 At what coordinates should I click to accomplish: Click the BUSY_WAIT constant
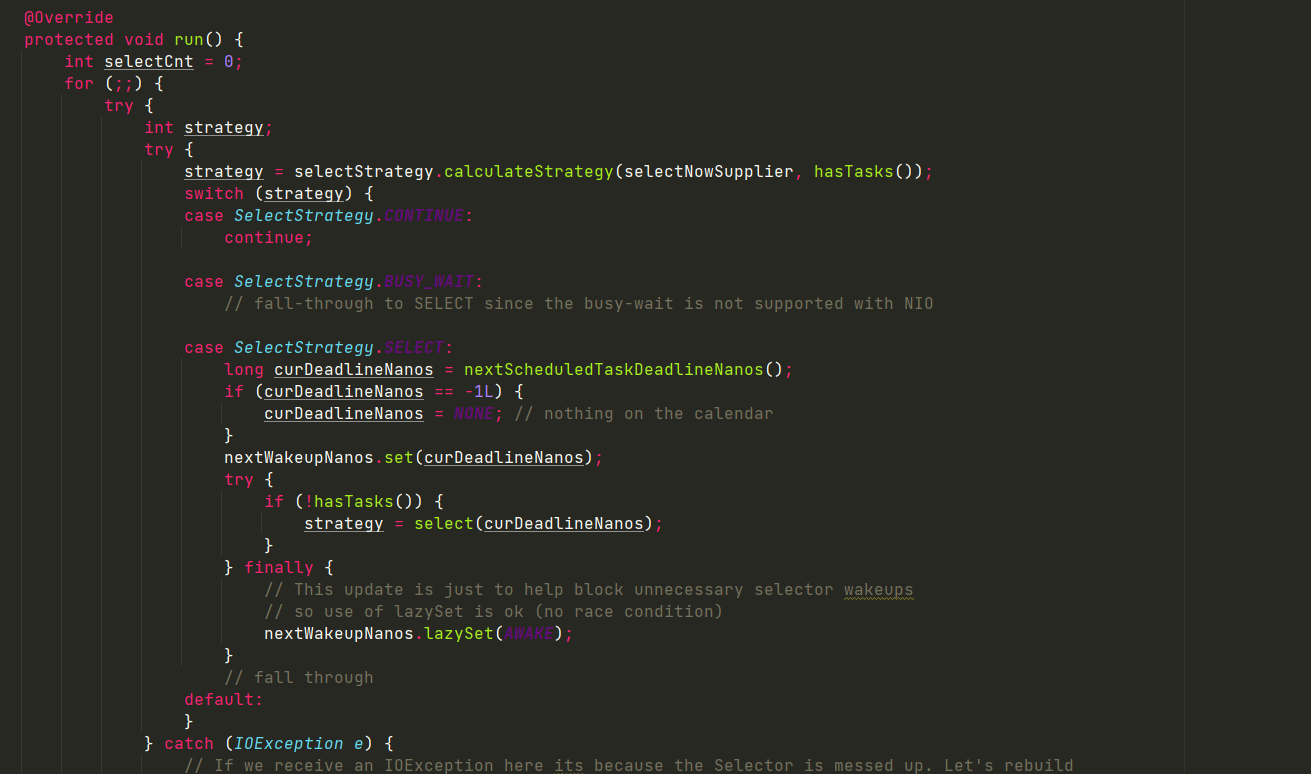pyautogui.click(x=429, y=281)
